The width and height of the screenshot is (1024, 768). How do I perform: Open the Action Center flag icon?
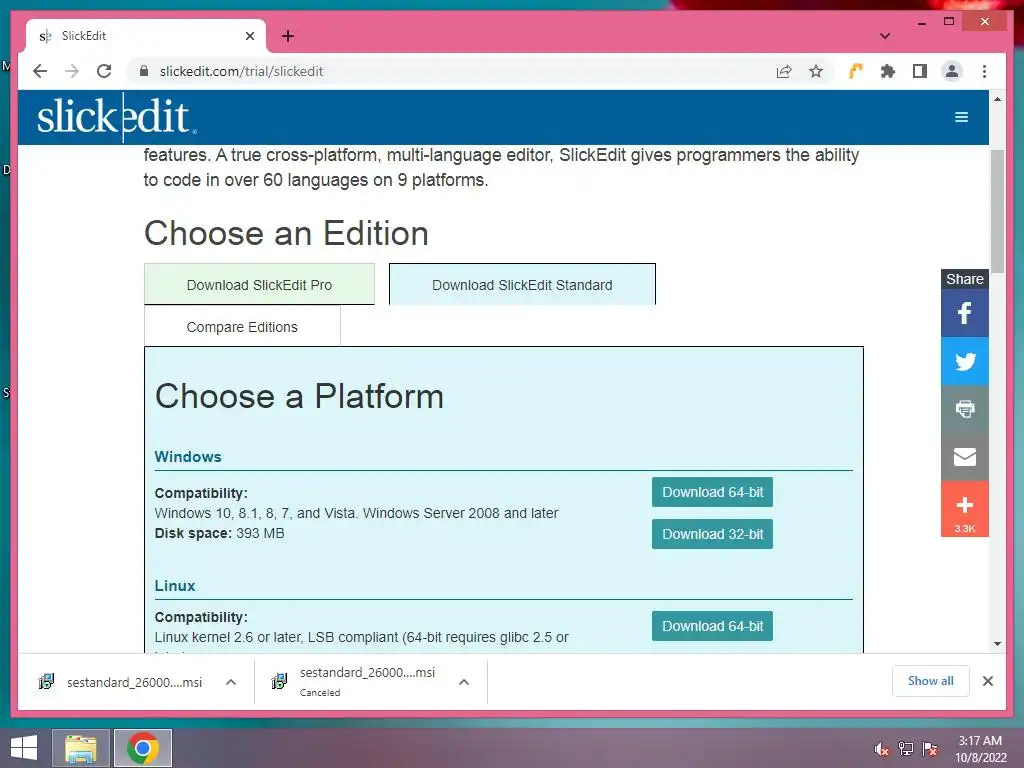coord(930,749)
